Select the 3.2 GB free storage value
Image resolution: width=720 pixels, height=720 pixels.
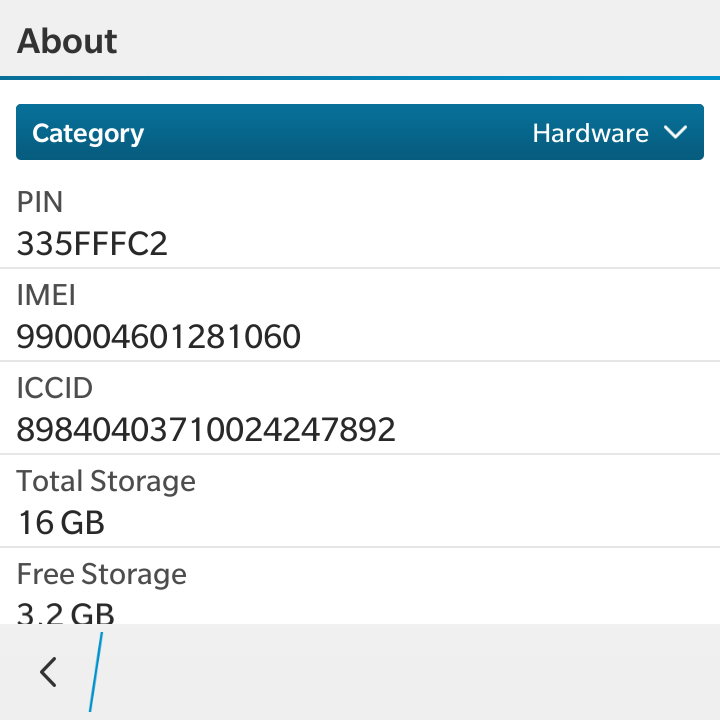click(x=66, y=612)
